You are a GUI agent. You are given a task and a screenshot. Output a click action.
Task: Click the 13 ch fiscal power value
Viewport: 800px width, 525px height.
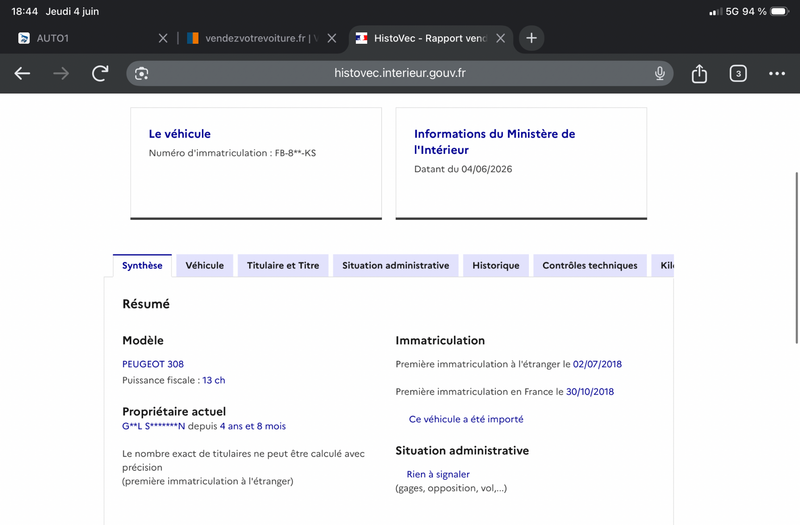[214, 380]
